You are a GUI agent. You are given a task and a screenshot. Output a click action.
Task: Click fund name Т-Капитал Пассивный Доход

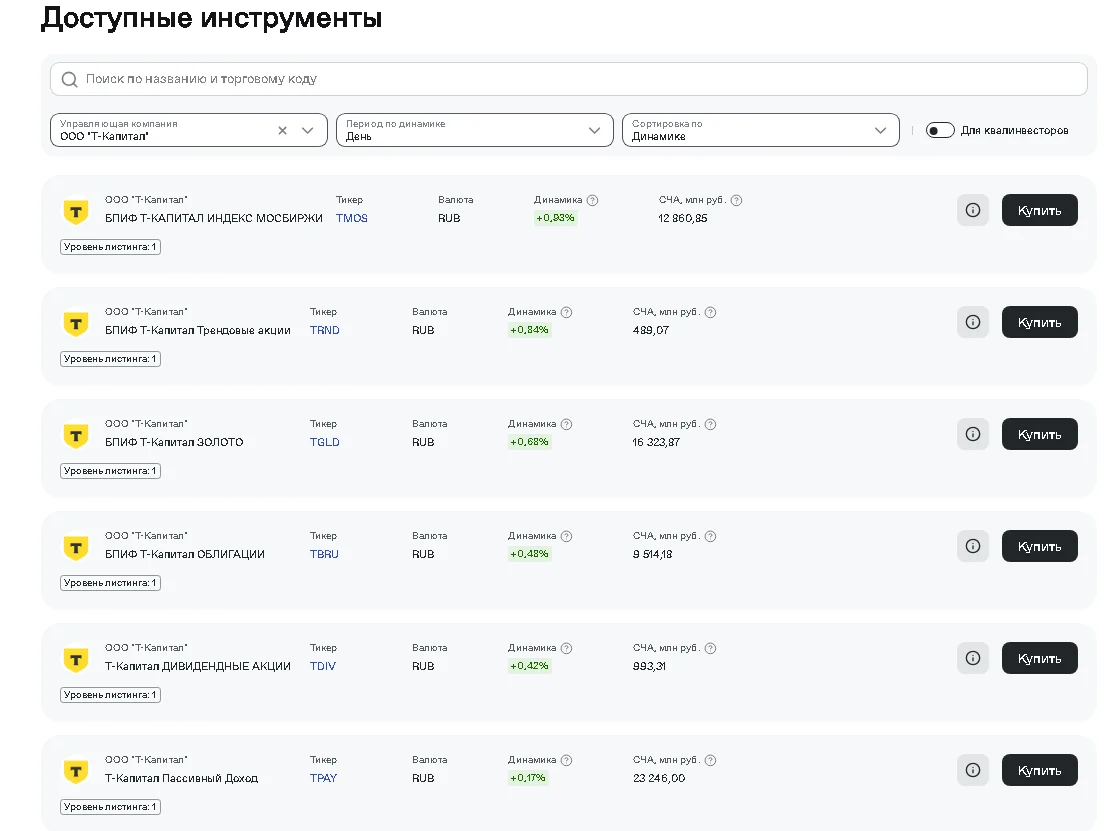(181, 778)
